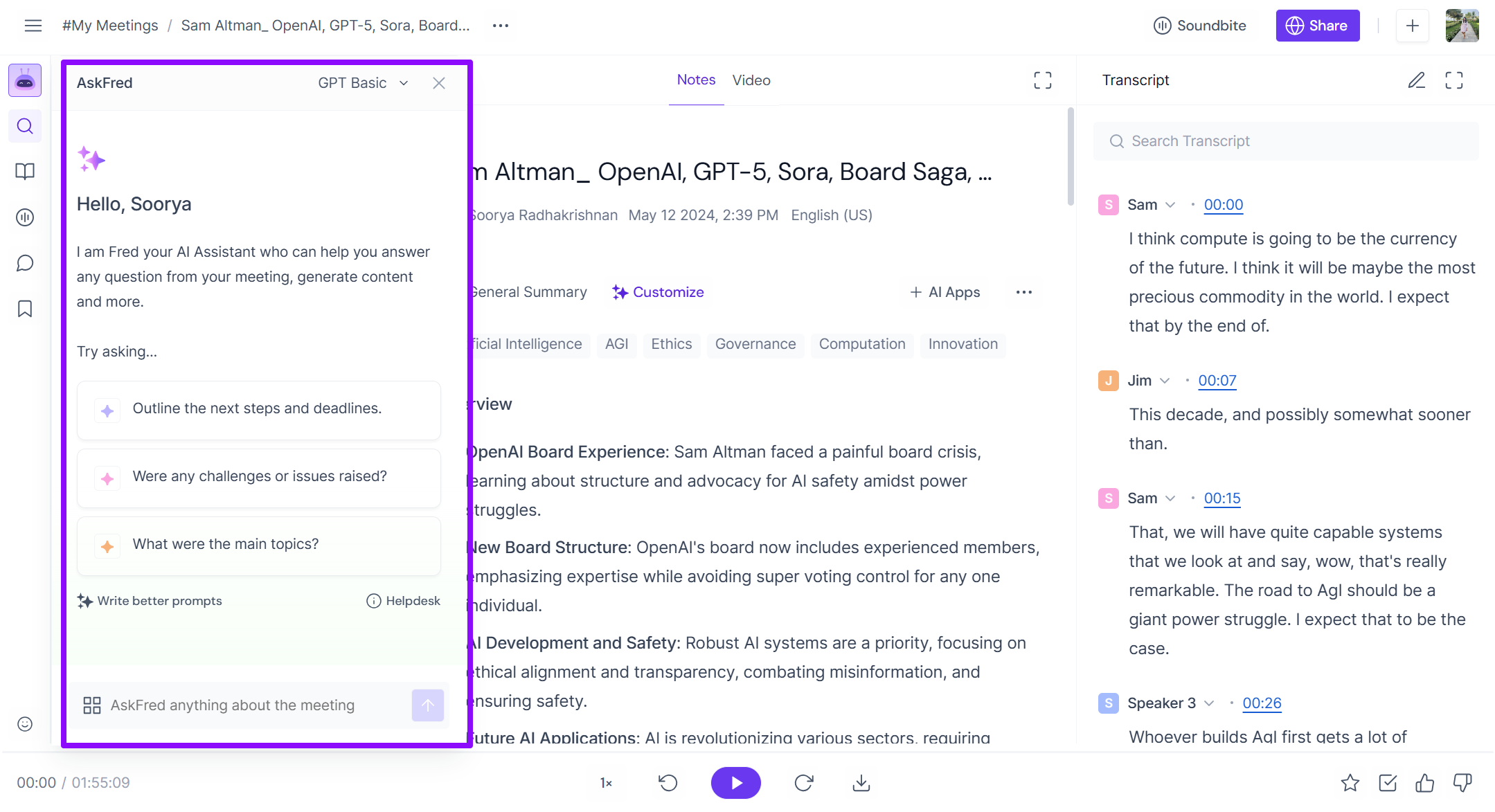Click the edit transcript pencil icon
The width and height of the screenshot is (1495, 812).
pos(1416,80)
